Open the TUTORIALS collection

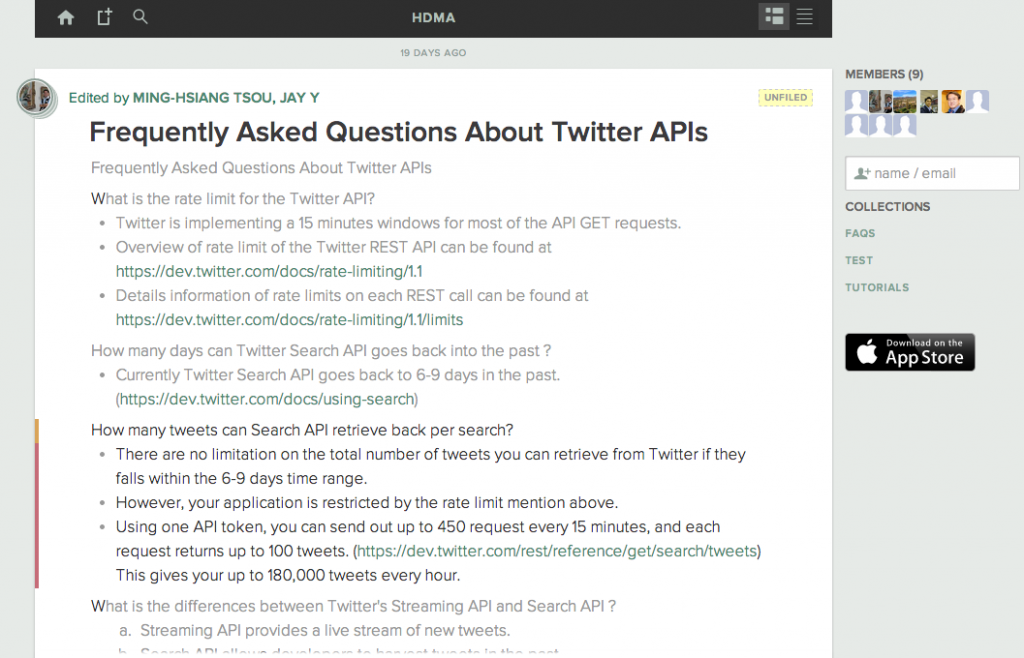coord(877,287)
